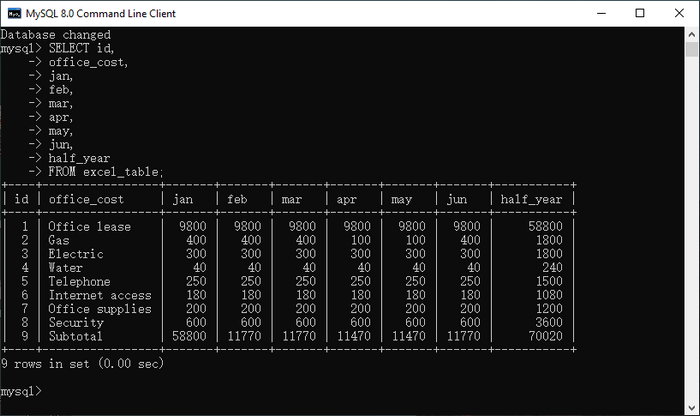
Task: Click the 240 half_year value for Water
Action: (x=552, y=268)
